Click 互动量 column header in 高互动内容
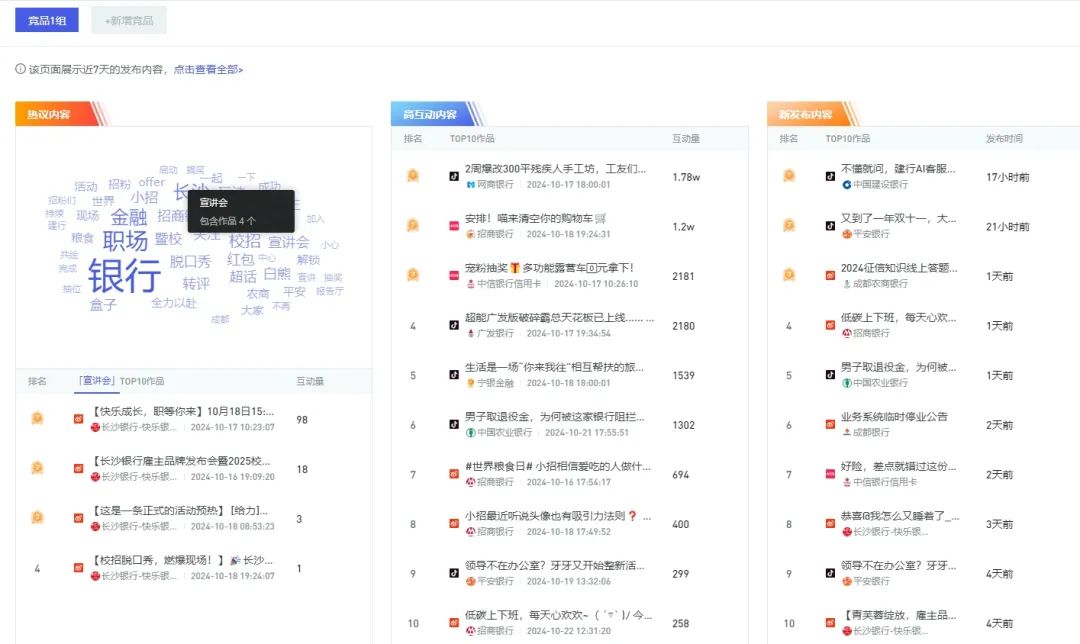Image resolution: width=1080 pixels, height=644 pixels. [x=685, y=138]
